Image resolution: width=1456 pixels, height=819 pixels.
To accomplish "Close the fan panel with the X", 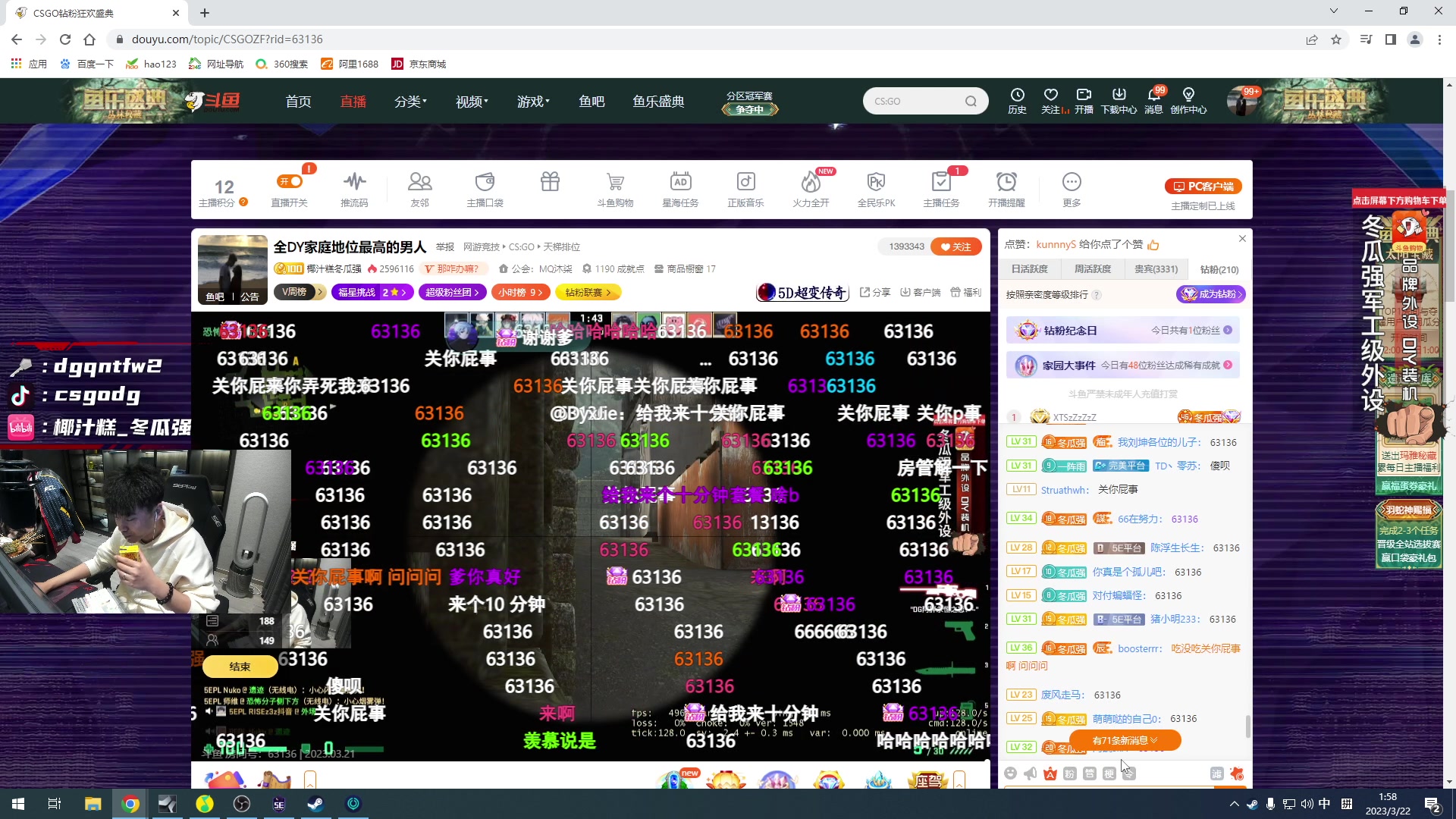I will (1242, 239).
